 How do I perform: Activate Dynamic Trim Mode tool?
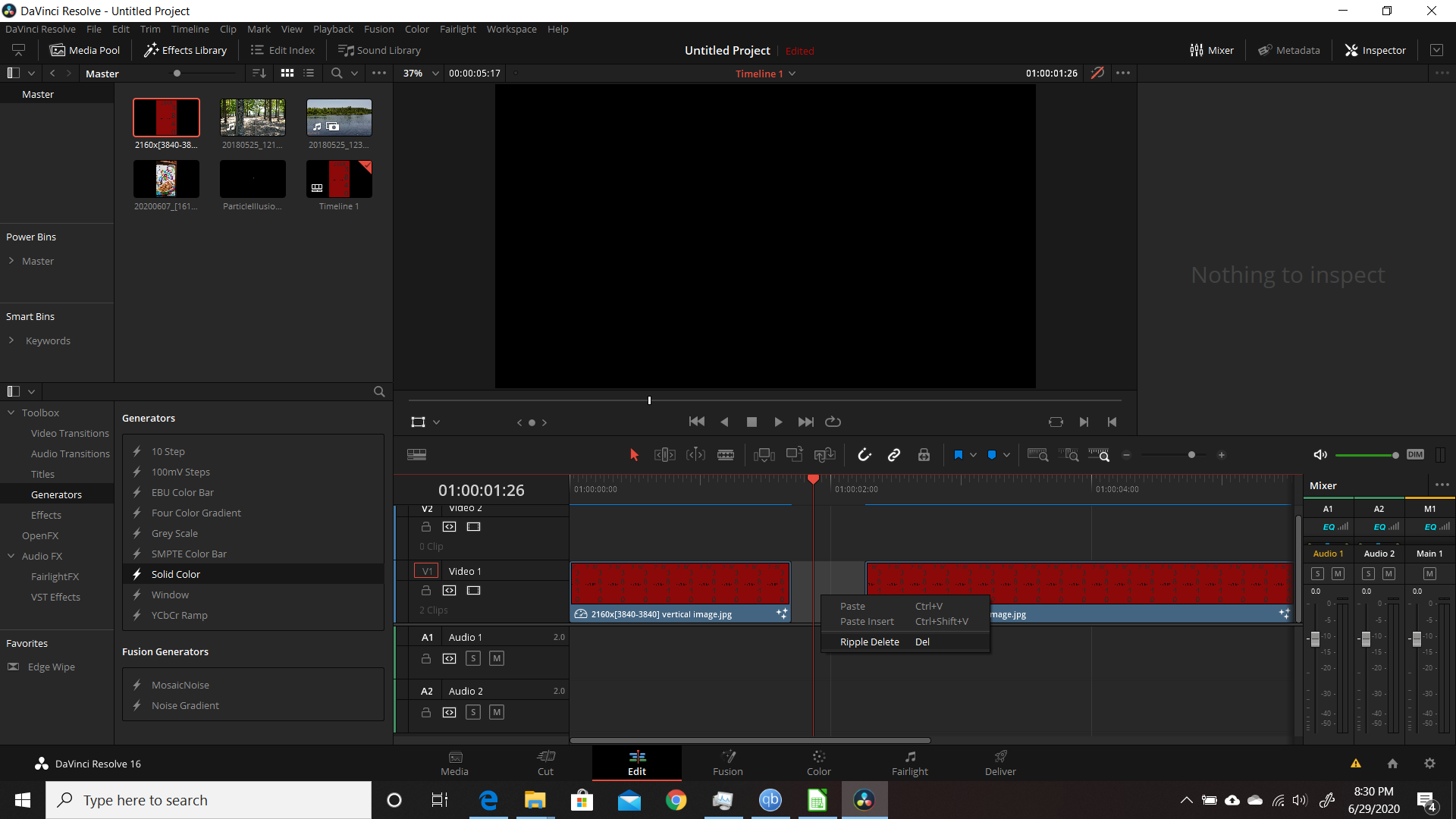coord(695,455)
